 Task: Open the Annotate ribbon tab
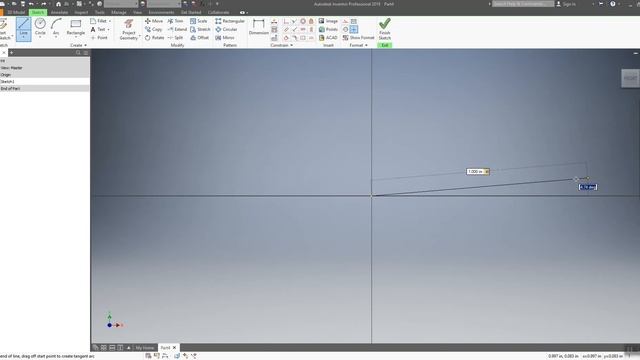click(59, 12)
